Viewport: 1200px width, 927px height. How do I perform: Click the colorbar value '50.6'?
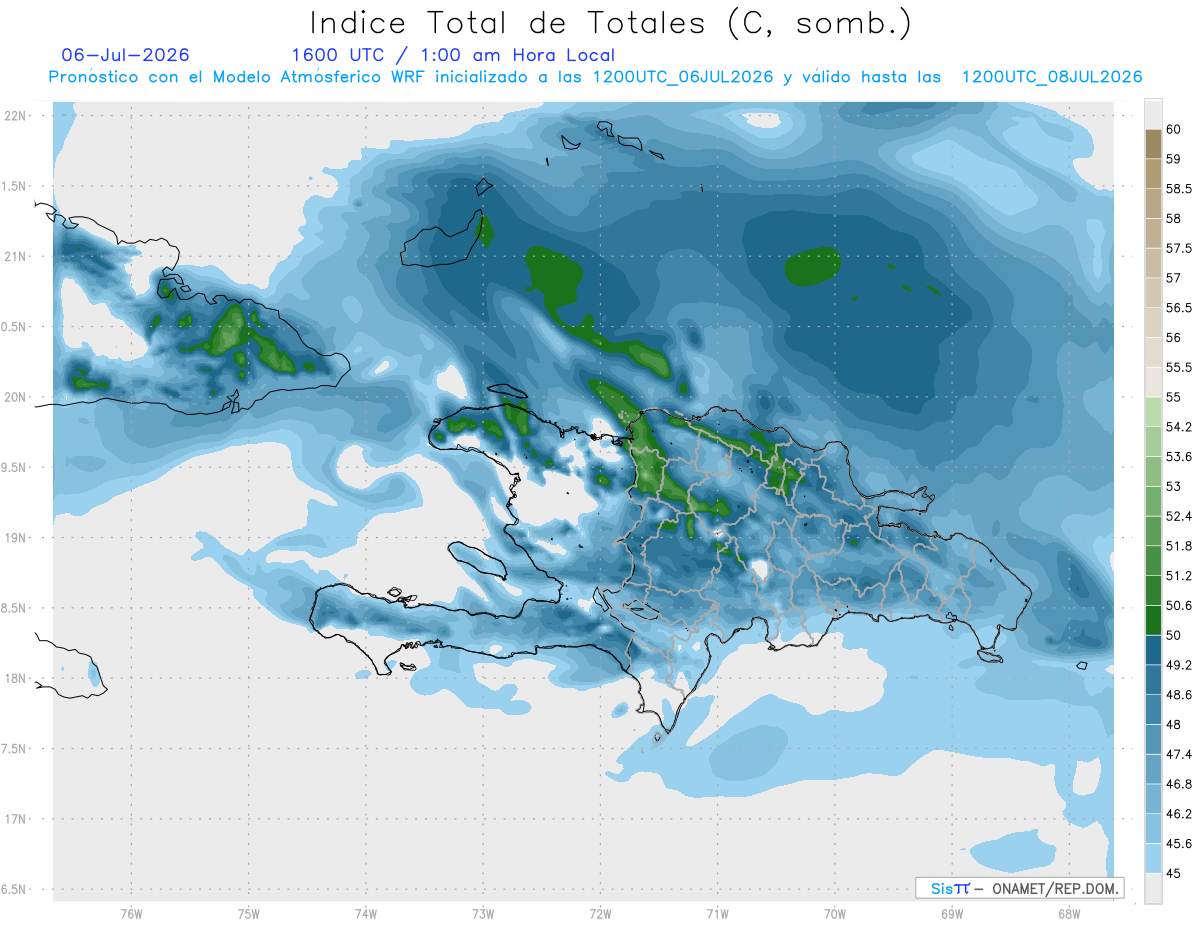tap(1179, 606)
